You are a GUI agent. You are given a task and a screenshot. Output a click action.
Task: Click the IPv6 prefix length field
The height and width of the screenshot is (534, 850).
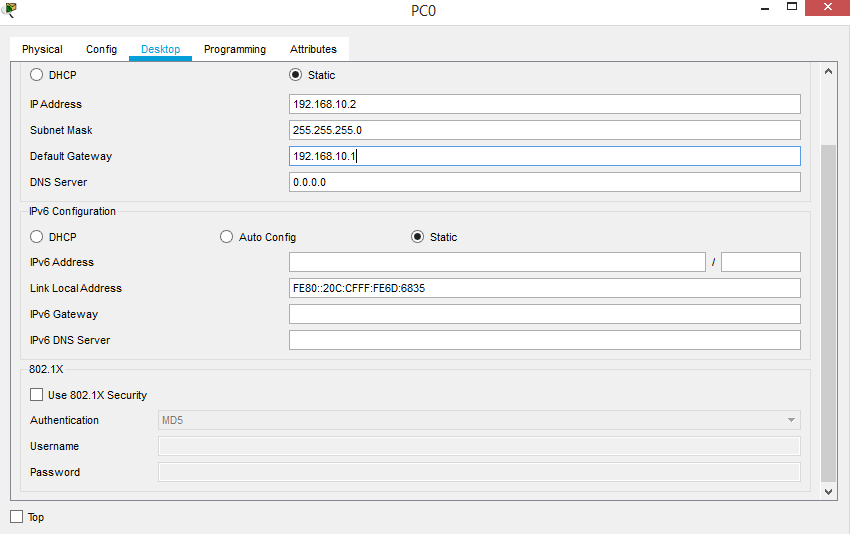coord(761,262)
